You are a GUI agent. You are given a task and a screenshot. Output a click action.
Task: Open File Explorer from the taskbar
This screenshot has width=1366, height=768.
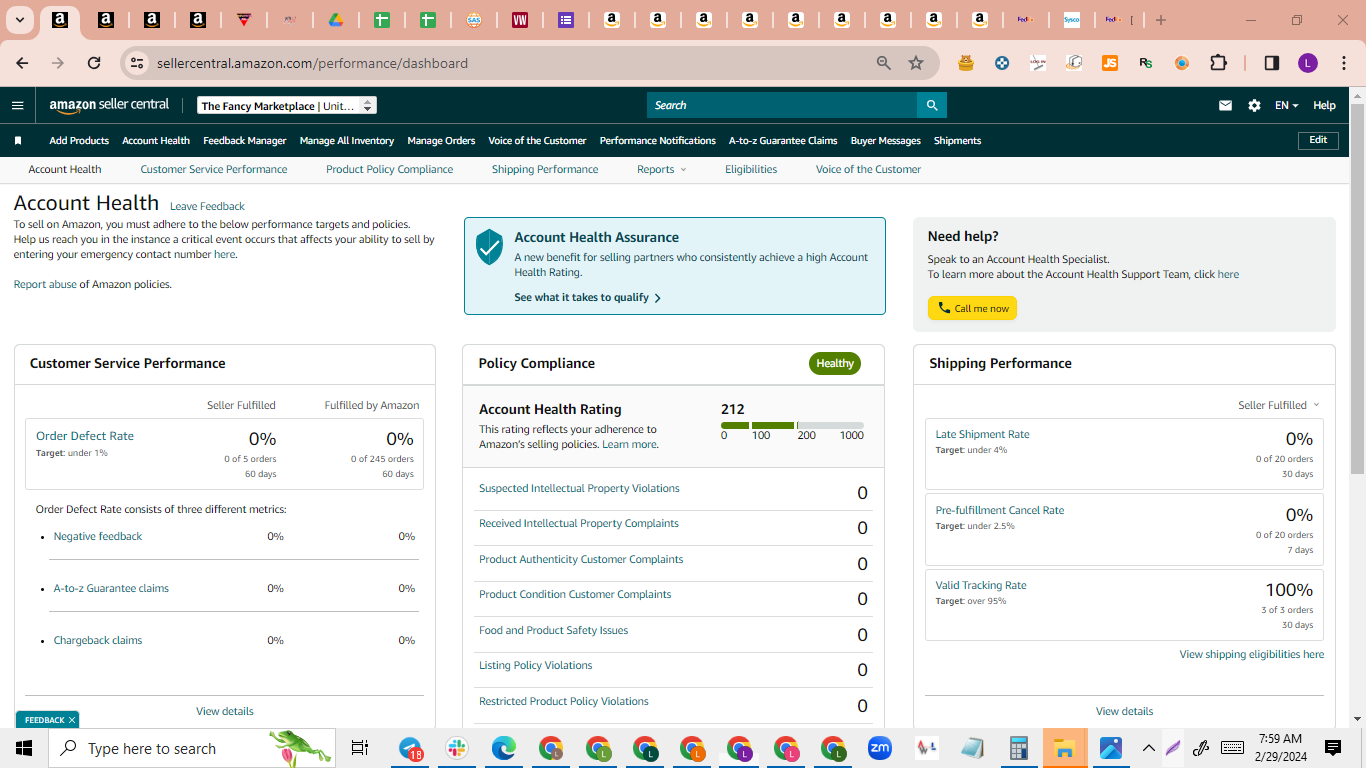(x=1065, y=748)
